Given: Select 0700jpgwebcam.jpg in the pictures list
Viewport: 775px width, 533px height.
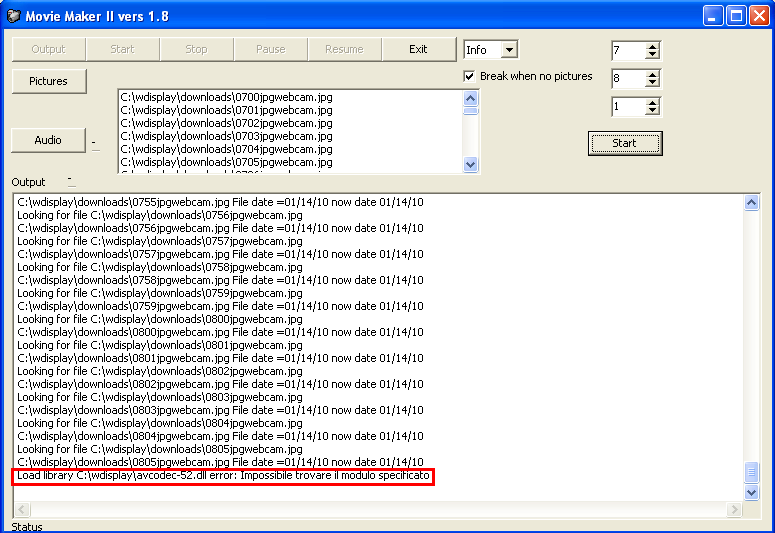Looking at the screenshot, I should tap(226, 97).
